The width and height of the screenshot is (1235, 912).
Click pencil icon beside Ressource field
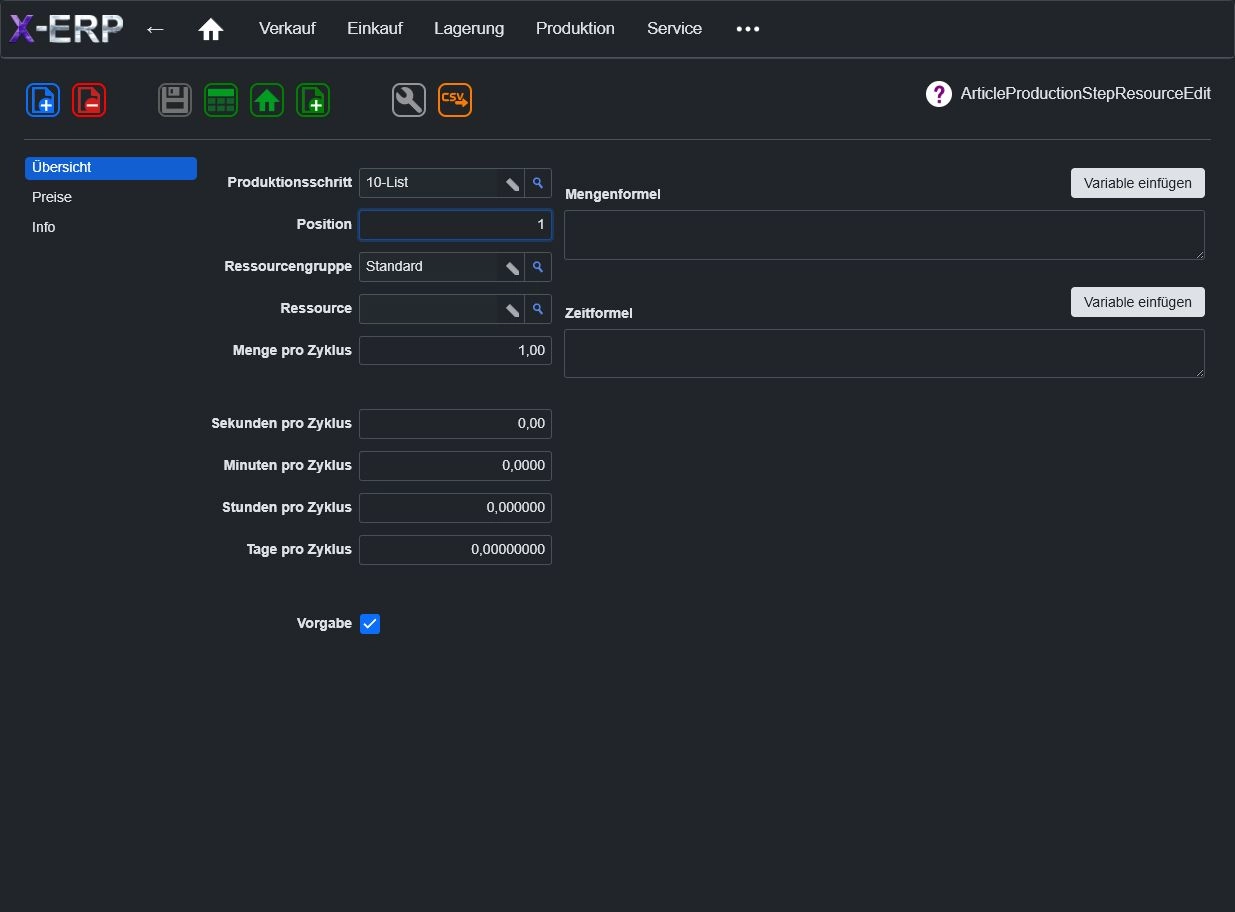tap(512, 309)
